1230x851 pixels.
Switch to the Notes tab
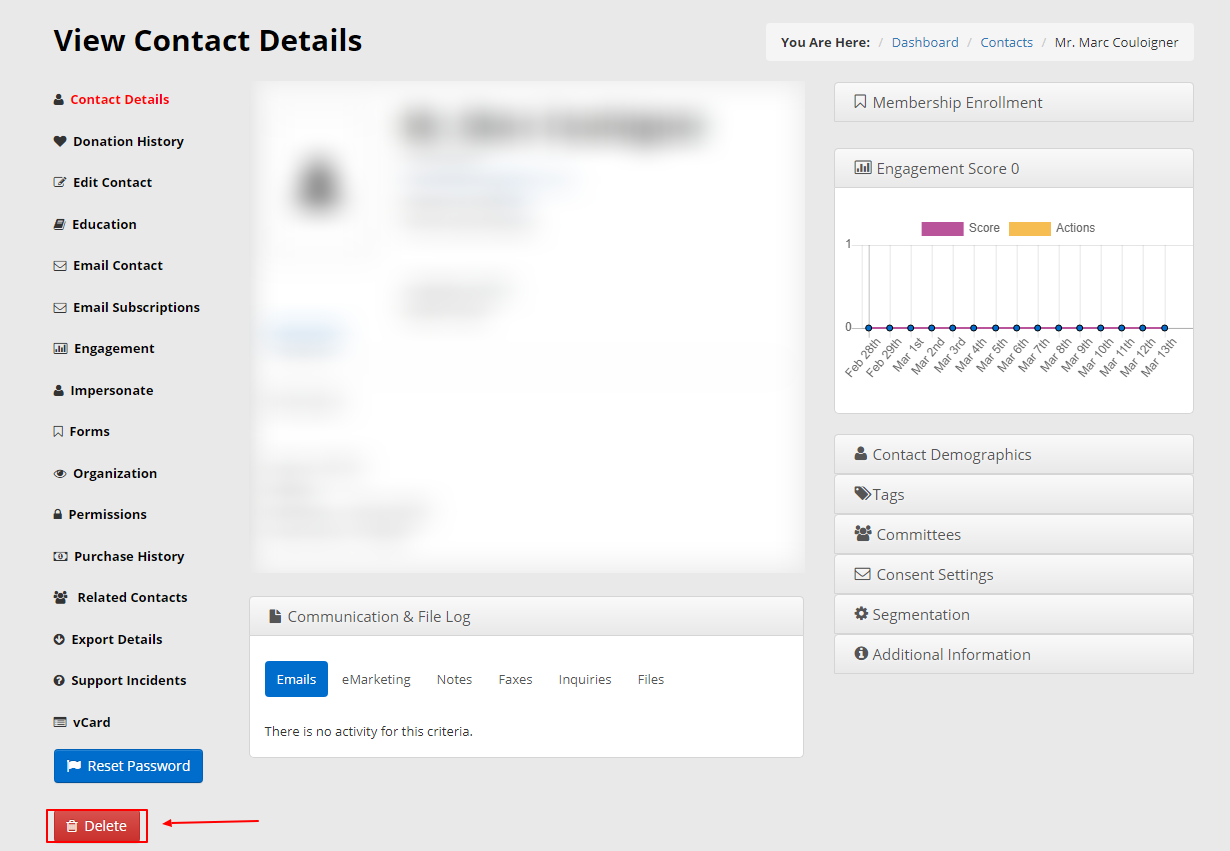[454, 679]
